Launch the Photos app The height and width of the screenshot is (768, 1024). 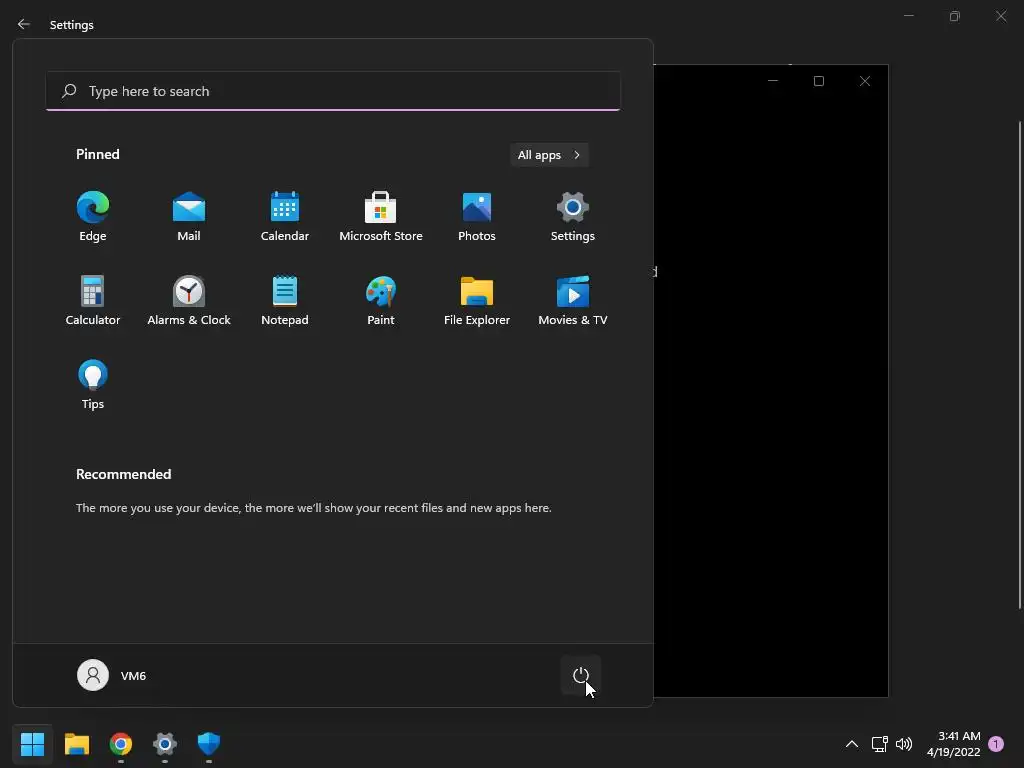pos(477,217)
